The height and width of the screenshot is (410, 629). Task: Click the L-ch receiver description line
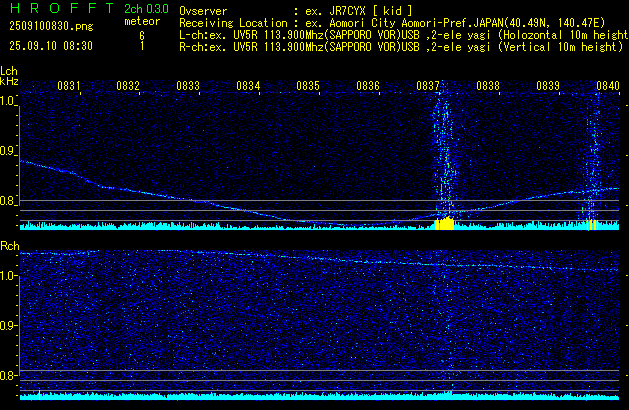point(404,35)
